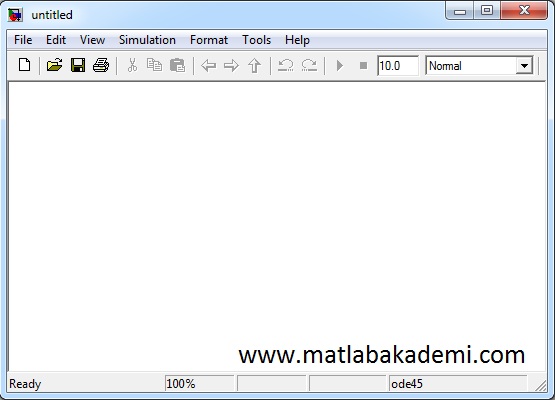Open a model with the folder icon

pos(55,65)
